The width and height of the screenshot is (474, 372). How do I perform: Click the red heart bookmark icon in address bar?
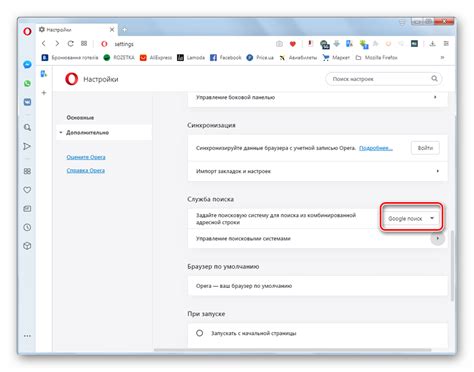point(293,44)
